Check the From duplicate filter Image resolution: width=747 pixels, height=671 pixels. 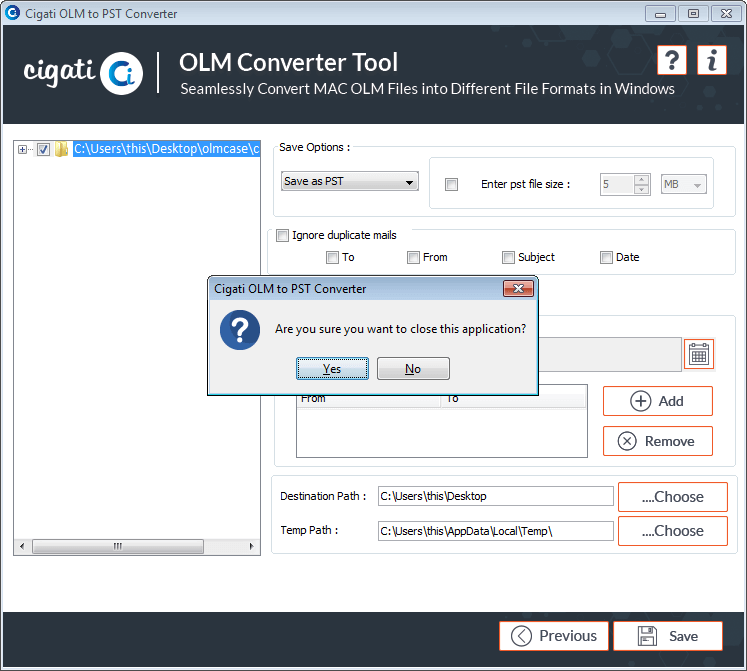pyautogui.click(x=413, y=257)
